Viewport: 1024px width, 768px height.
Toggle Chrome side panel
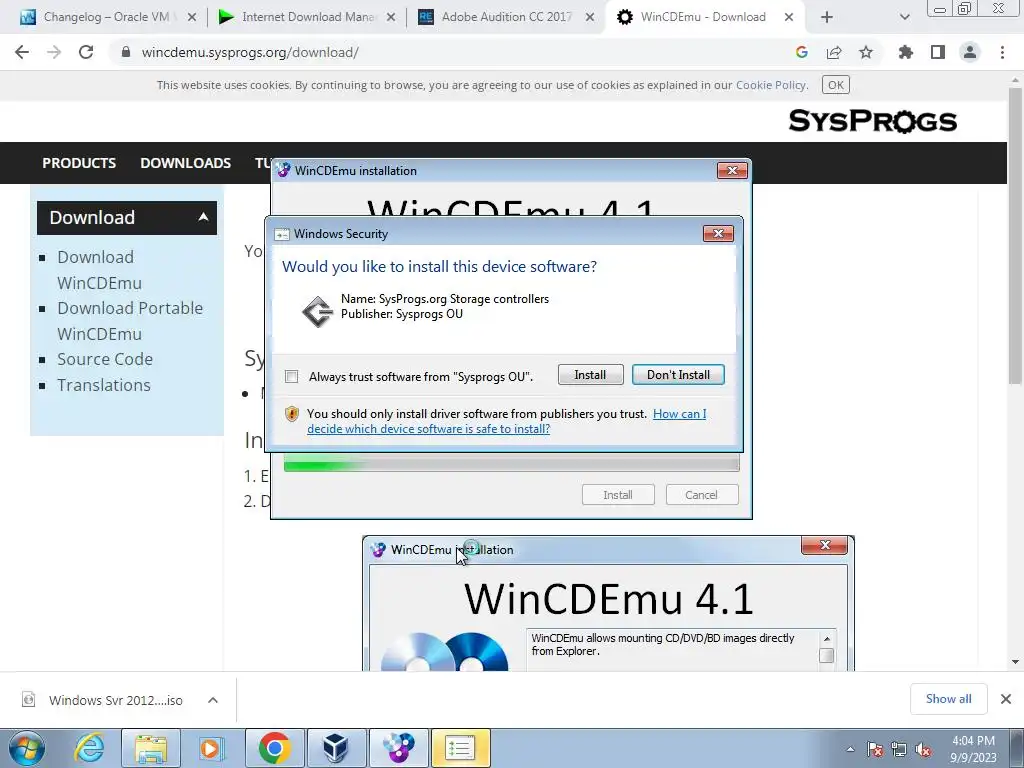938,52
